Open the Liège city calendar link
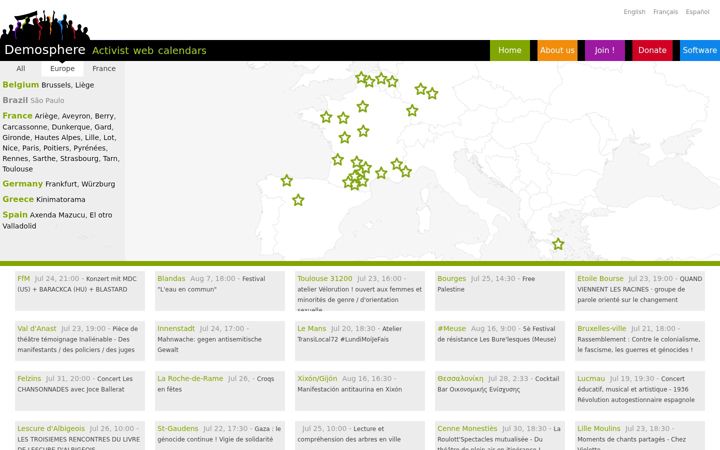 point(84,85)
